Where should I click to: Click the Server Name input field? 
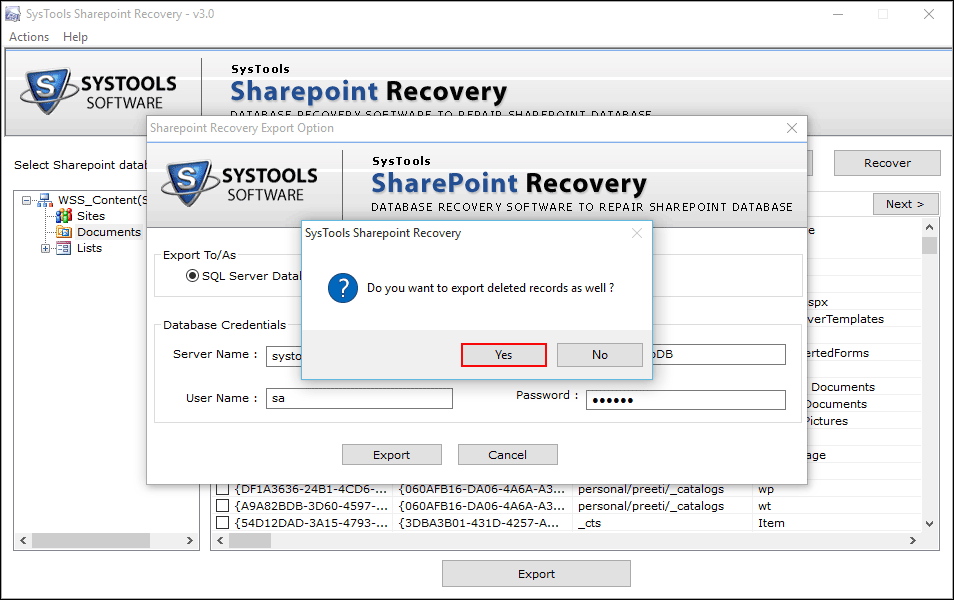(284, 356)
